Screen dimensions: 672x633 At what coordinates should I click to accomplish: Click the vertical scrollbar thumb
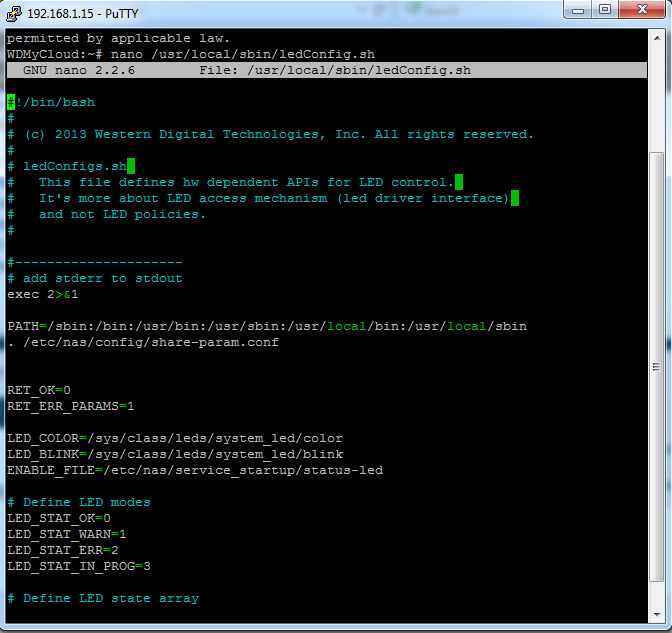[x=657, y=367]
